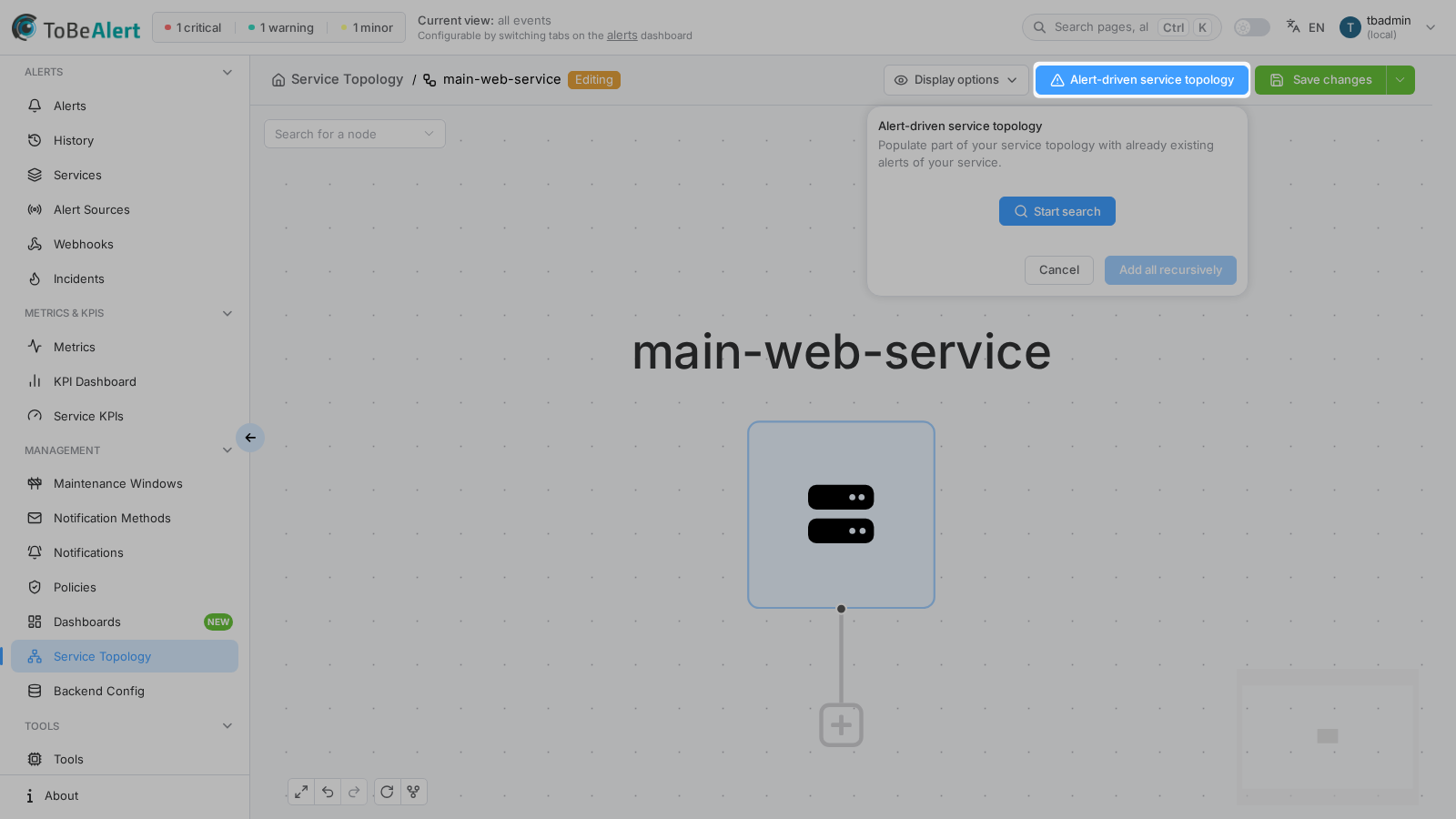
Task: Collapse the sidebar using arrow button
Action: click(x=250, y=438)
